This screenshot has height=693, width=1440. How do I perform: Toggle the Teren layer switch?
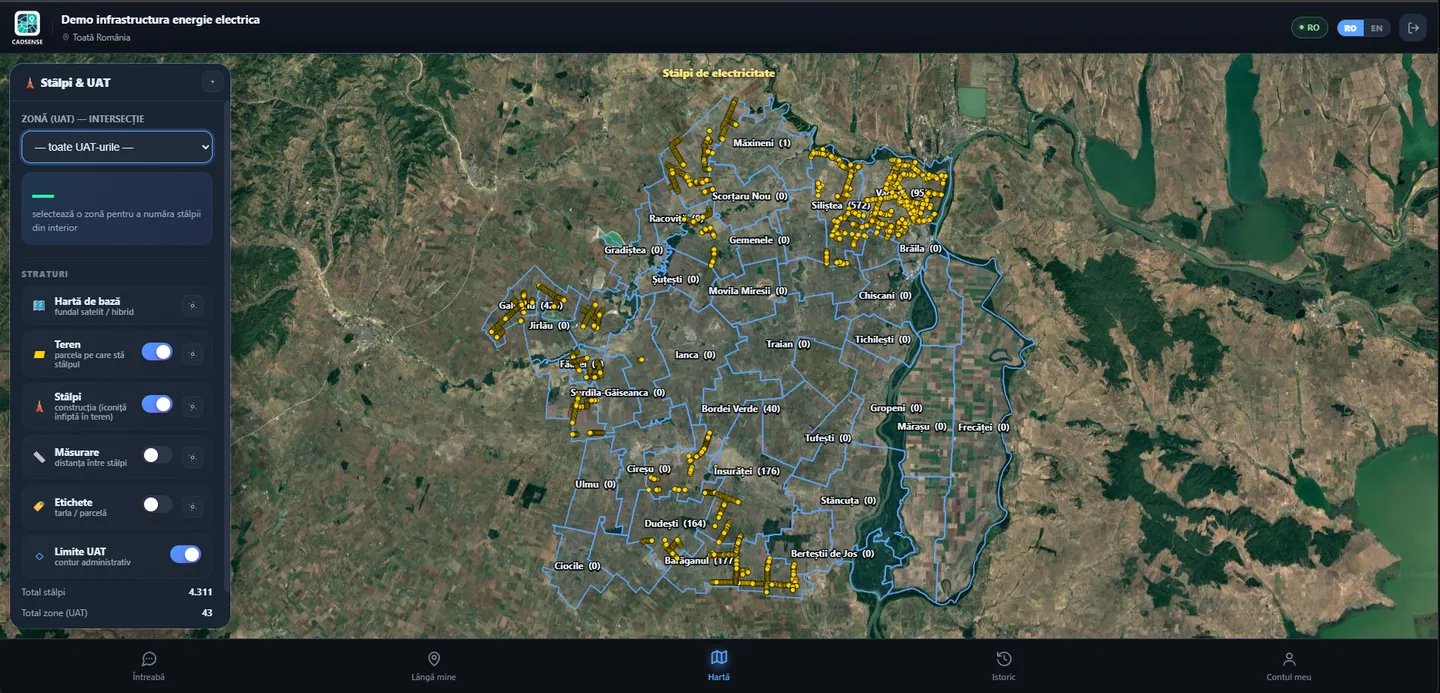click(x=157, y=352)
